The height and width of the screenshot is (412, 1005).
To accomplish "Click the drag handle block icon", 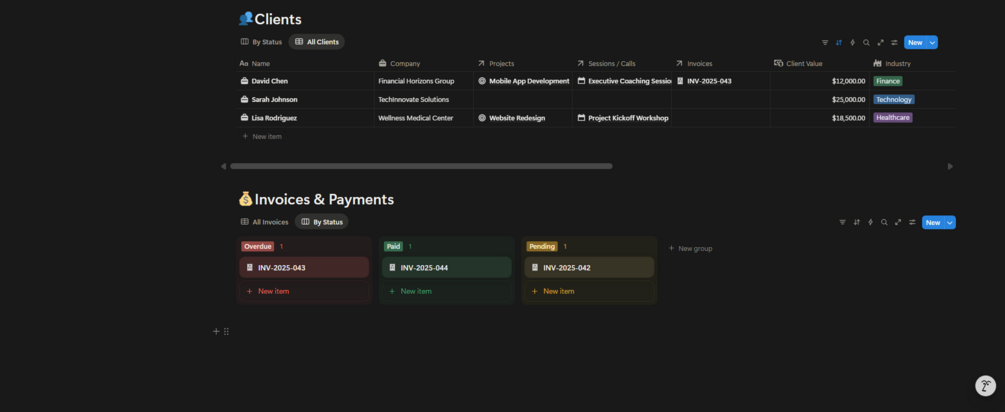I will 226,331.
